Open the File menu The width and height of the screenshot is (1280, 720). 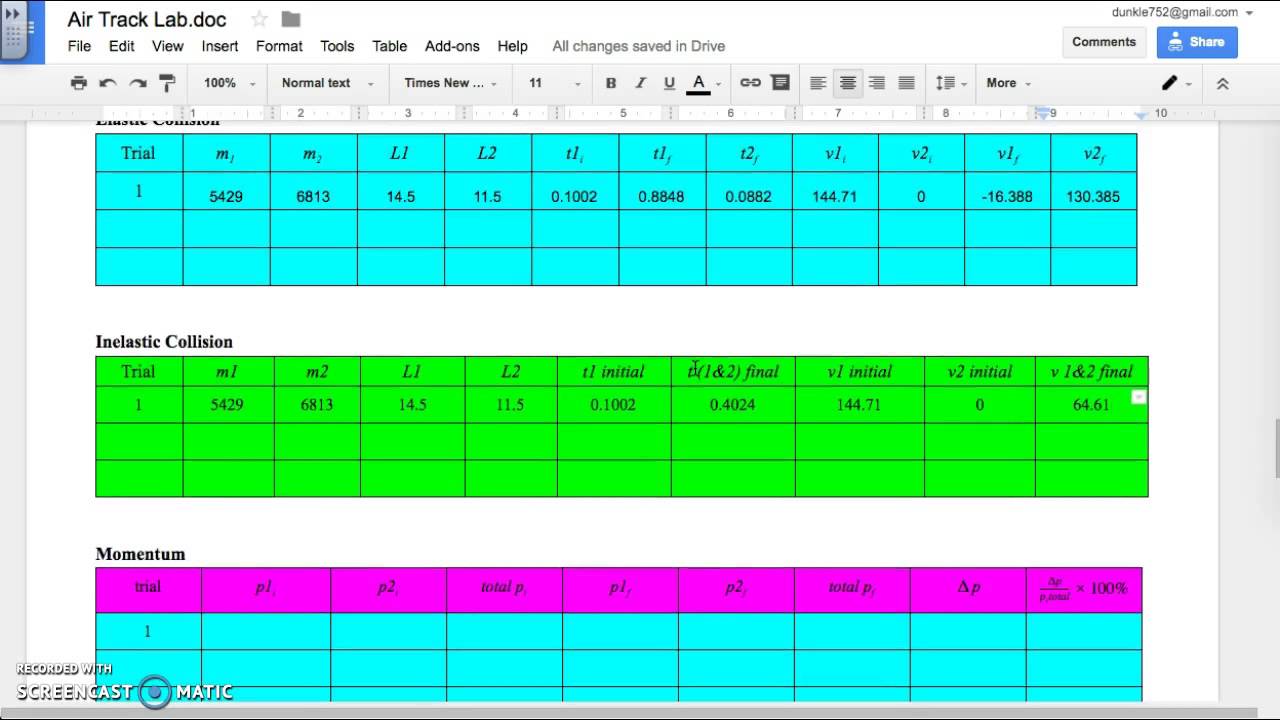pyautogui.click(x=79, y=46)
